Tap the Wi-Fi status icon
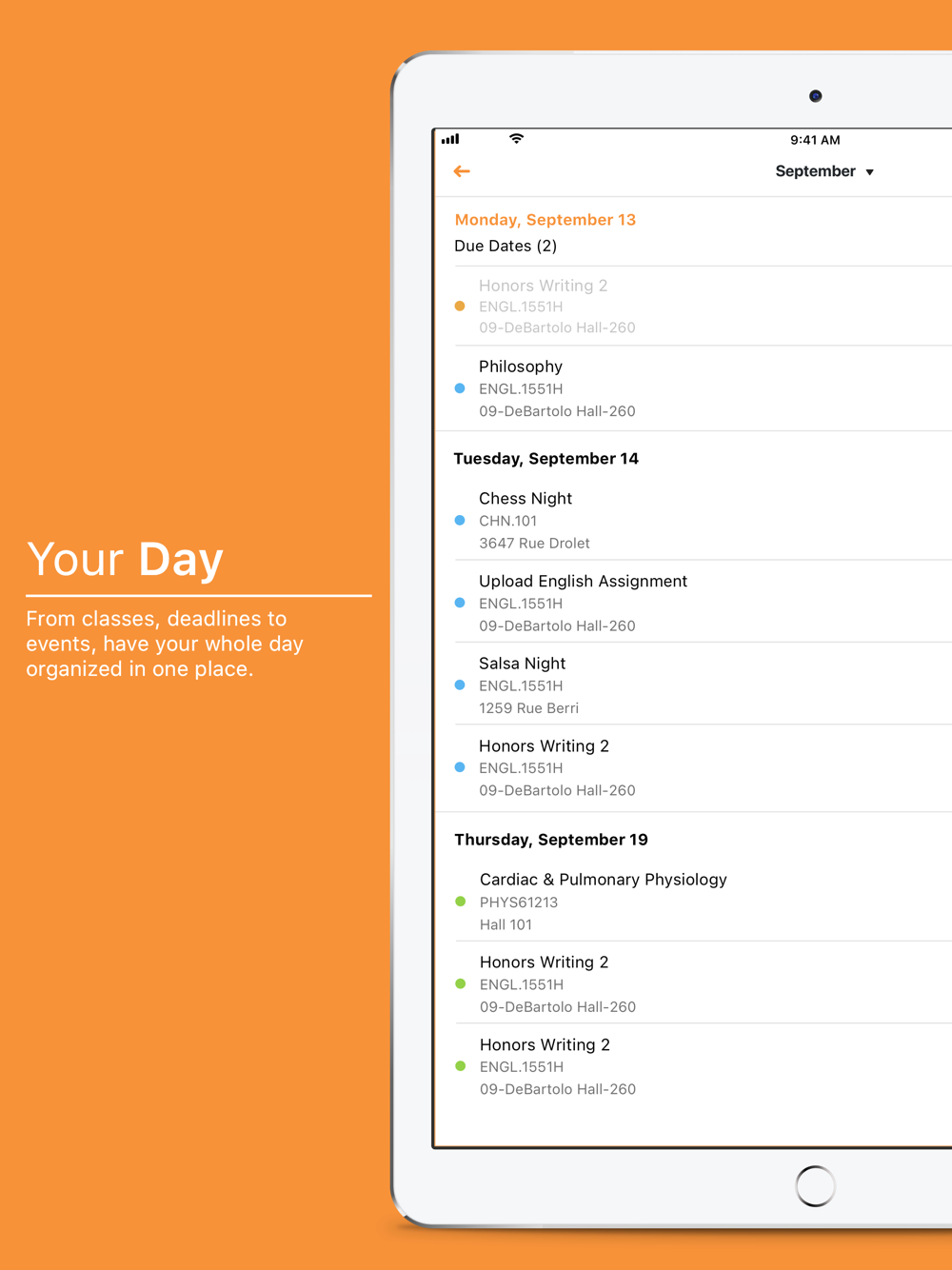 pyautogui.click(x=516, y=139)
